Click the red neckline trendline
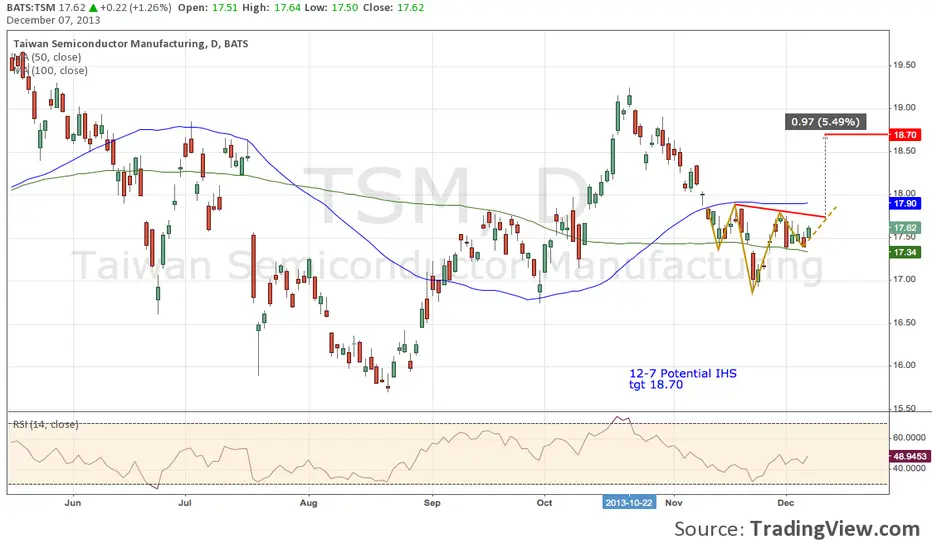 click(780, 211)
